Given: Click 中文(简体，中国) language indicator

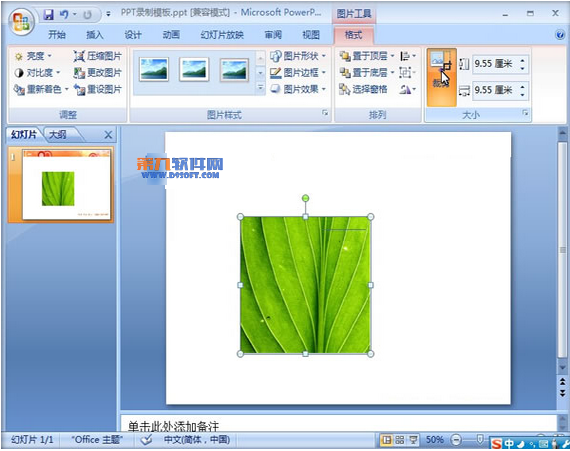Looking at the screenshot, I should (x=197, y=440).
